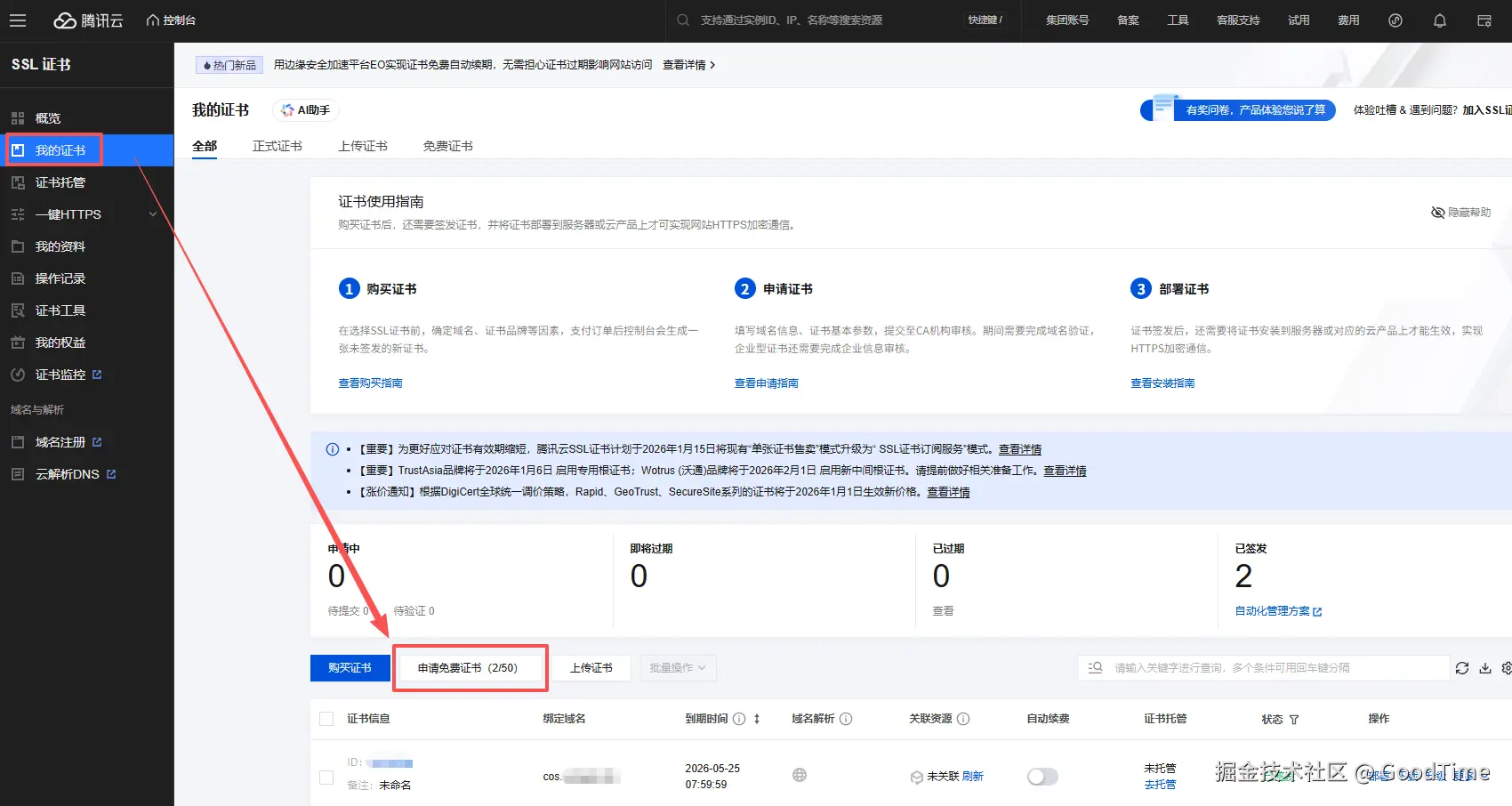Open the 查看安装指南 link
The width and height of the screenshot is (1512, 806).
tap(1162, 383)
